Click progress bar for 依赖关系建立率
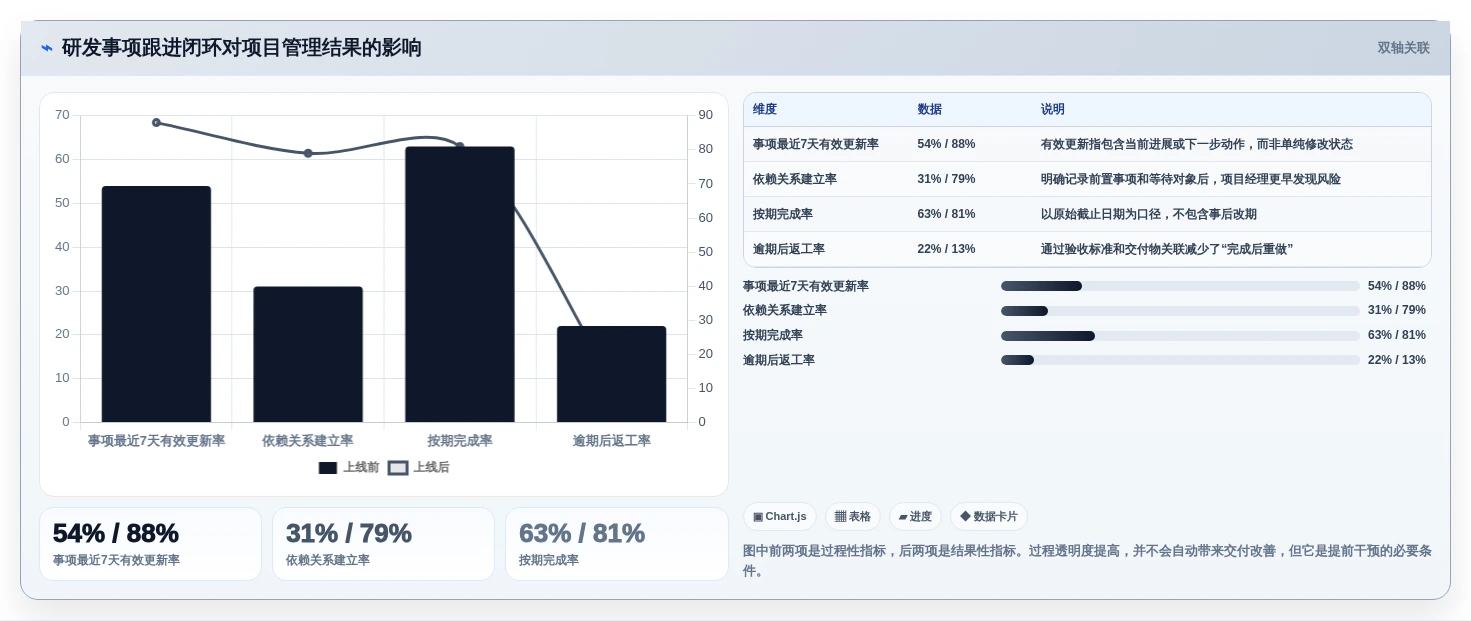1471x621 pixels. click(x=1180, y=311)
